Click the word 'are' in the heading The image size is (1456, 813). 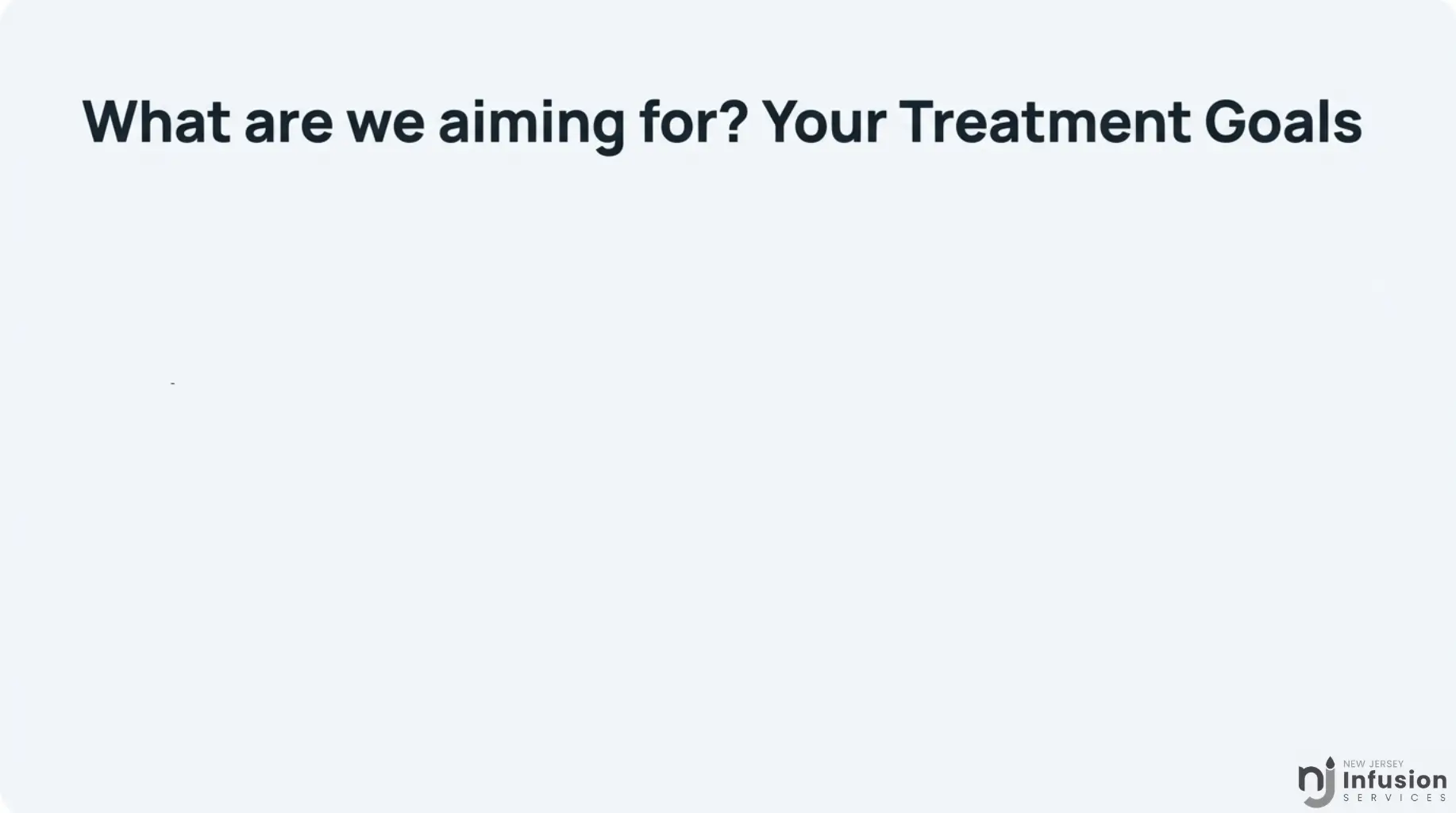point(288,127)
